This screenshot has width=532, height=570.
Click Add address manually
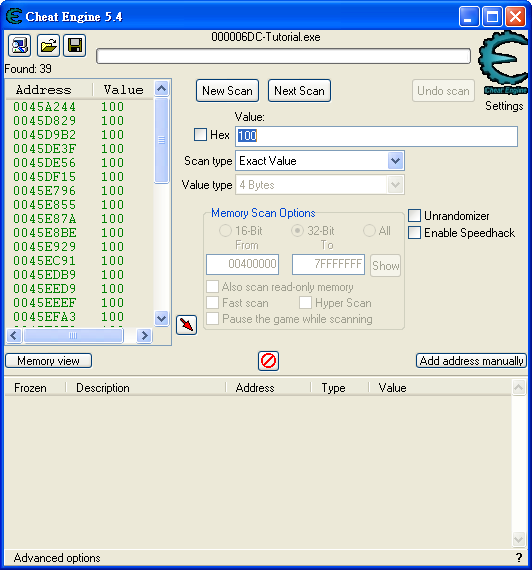(x=471, y=361)
